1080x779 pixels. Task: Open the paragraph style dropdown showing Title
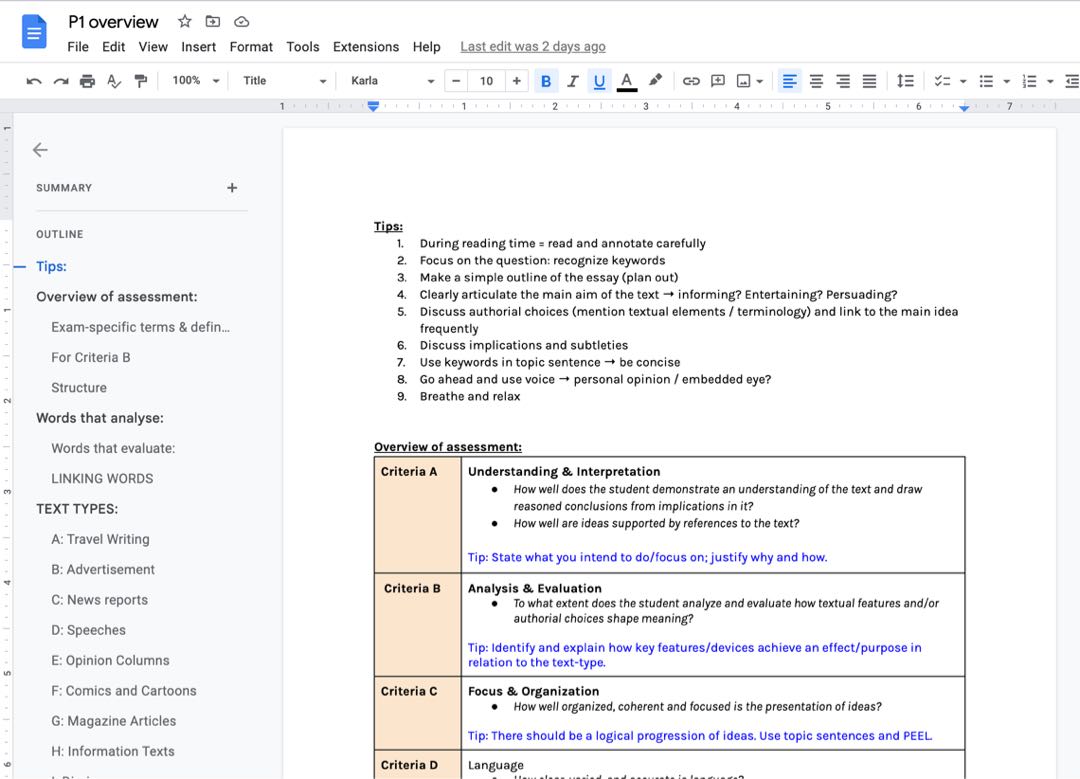pyautogui.click(x=283, y=80)
